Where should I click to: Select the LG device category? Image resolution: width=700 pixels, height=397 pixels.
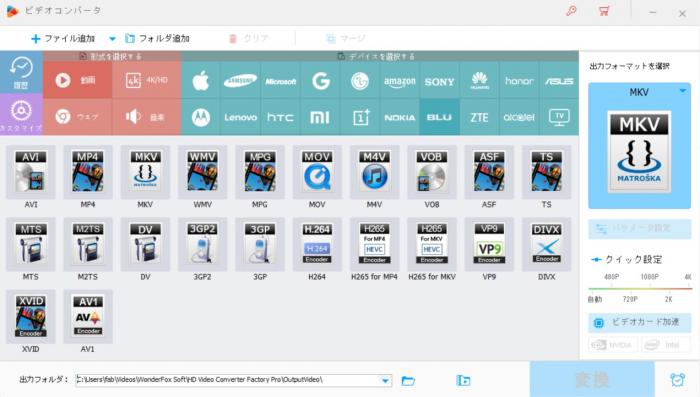[360, 81]
